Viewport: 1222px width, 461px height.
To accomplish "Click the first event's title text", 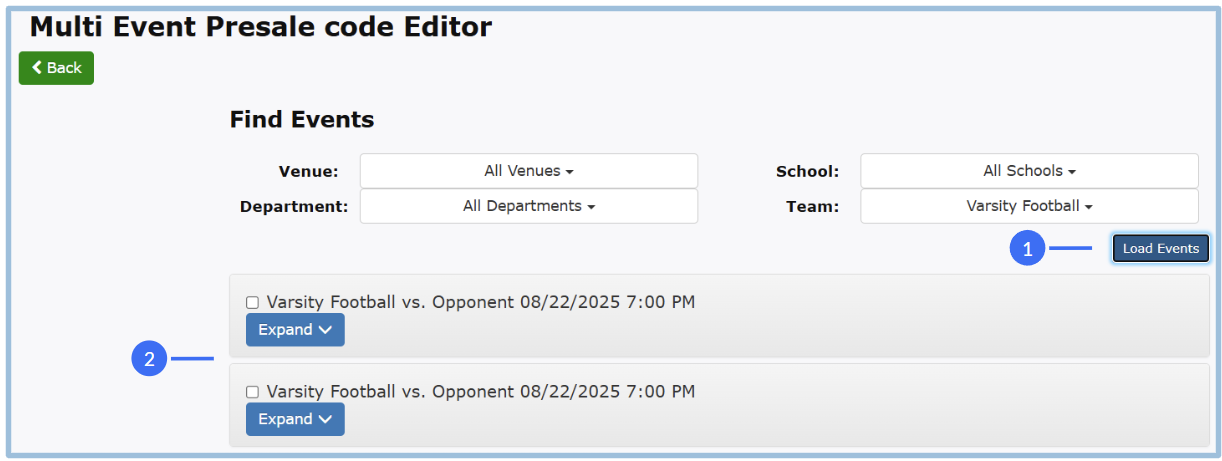I will (480, 302).
